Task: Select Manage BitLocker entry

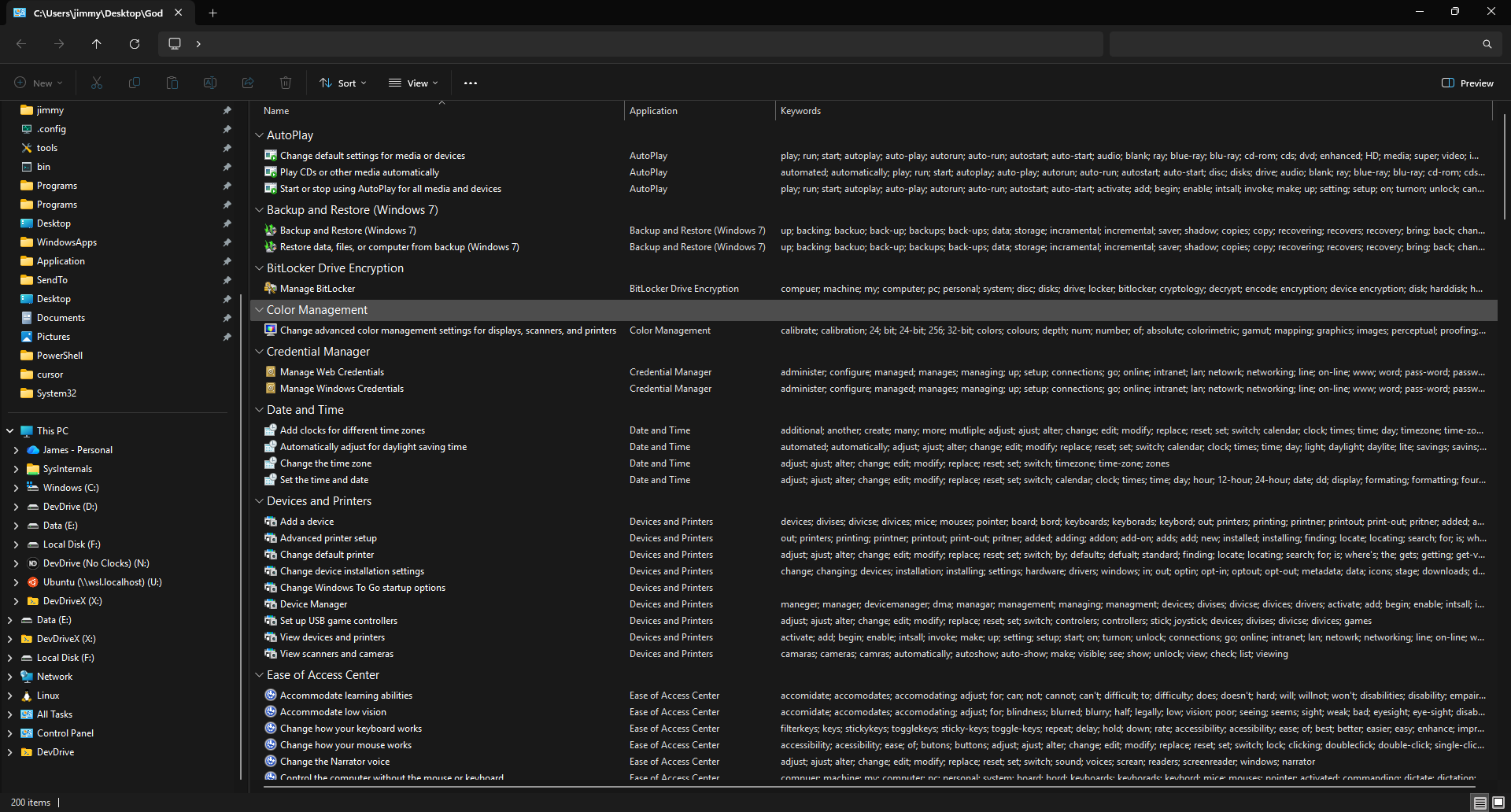Action: click(x=317, y=289)
